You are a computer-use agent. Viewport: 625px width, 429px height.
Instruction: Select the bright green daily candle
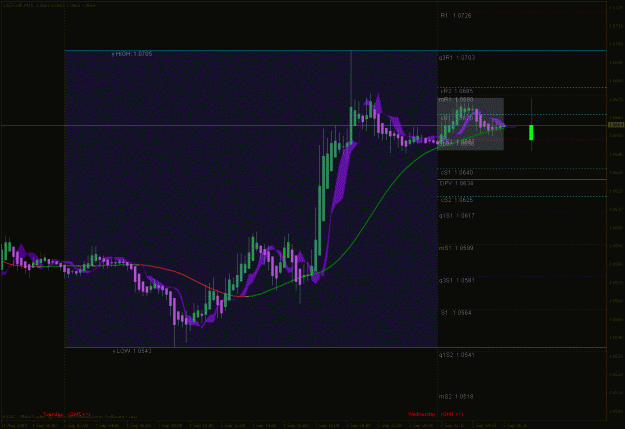click(x=531, y=132)
